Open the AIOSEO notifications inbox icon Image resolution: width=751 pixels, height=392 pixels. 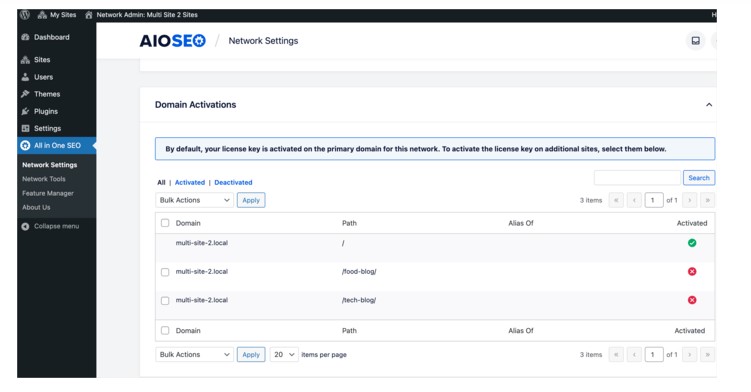[x=695, y=41]
